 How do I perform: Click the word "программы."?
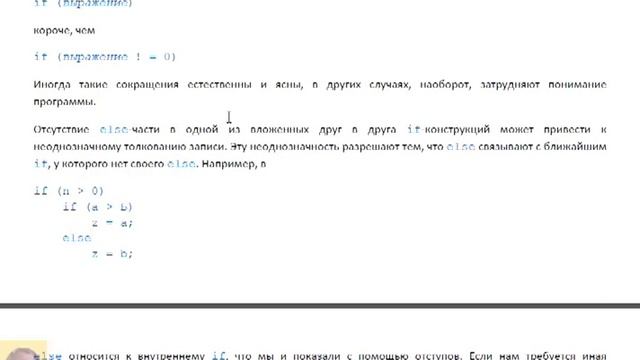64,102
